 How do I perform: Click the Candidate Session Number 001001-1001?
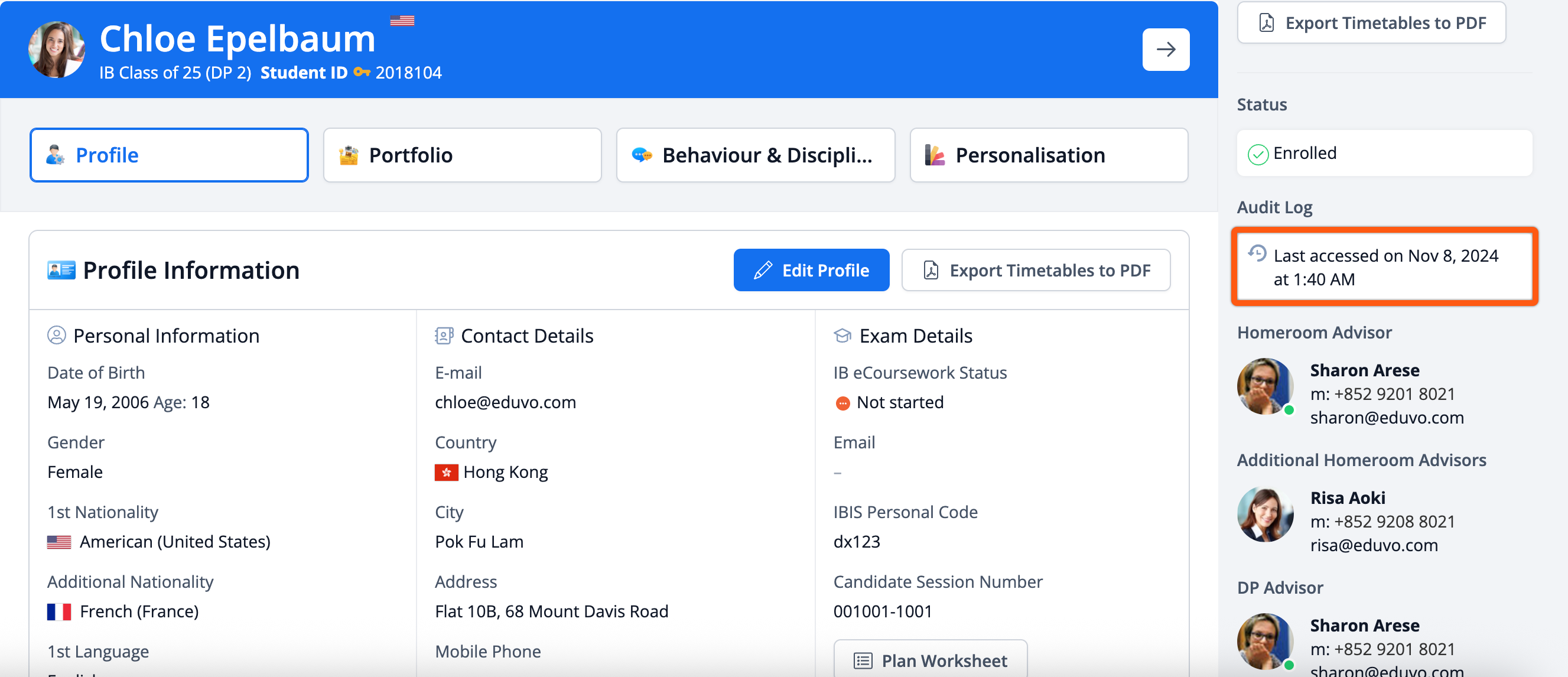point(883,611)
